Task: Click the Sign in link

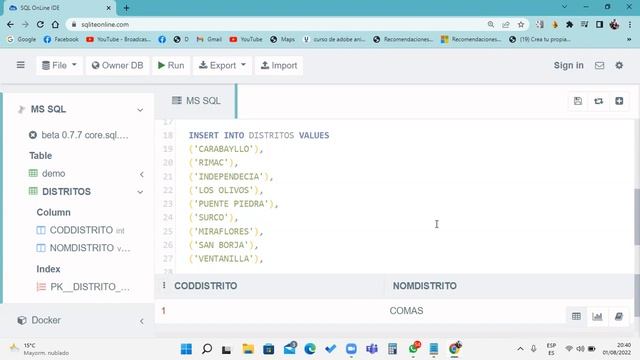Action: click(569, 65)
